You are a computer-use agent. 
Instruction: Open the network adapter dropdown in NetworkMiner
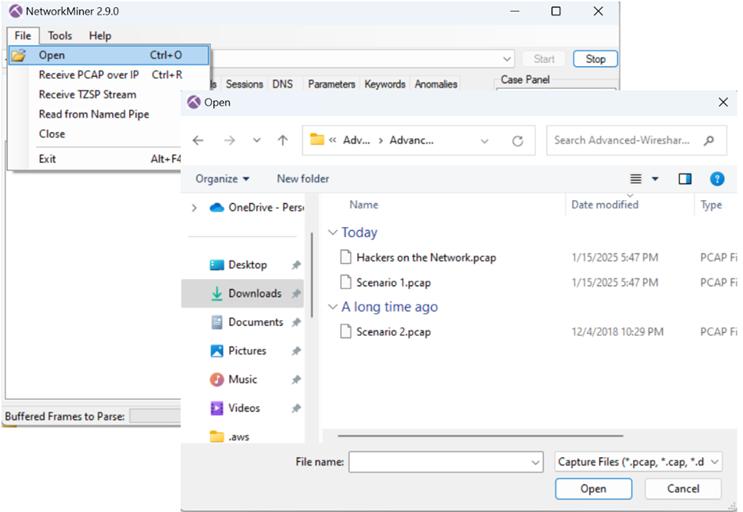point(507,59)
